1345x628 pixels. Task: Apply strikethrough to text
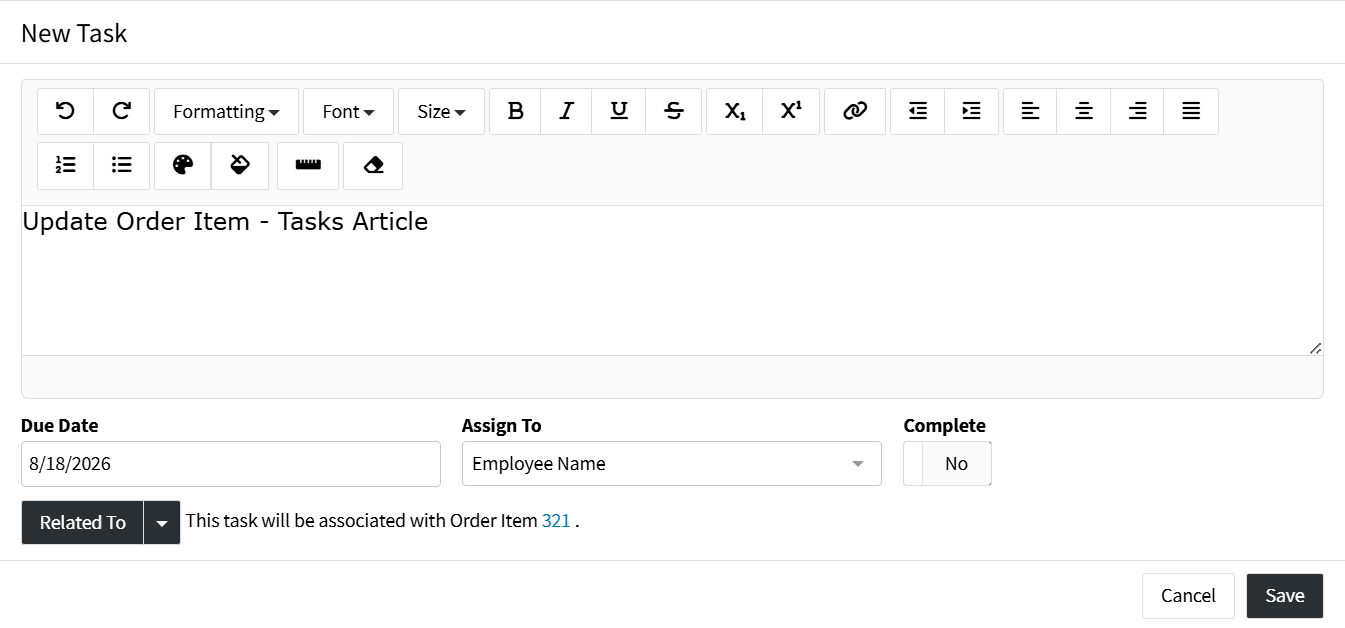click(674, 111)
